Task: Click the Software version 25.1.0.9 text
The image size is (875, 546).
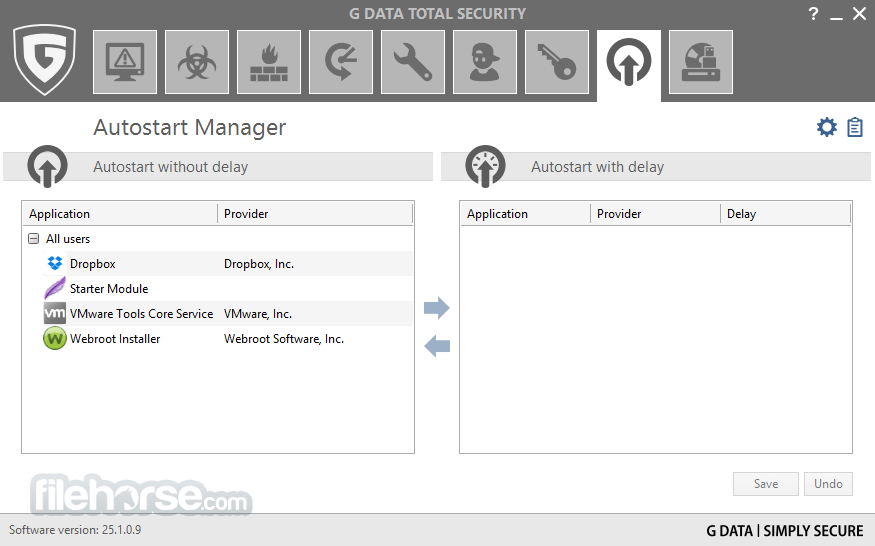Action: [75, 530]
